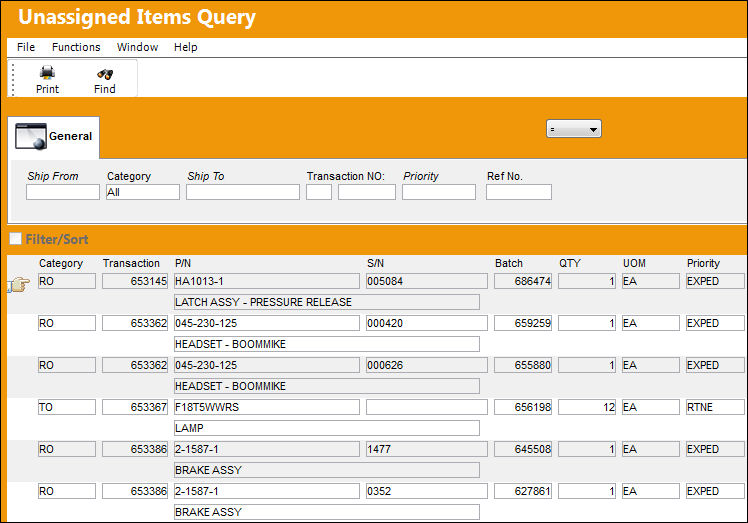Click the Ship To input field
The height and width of the screenshot is (523, 748).
point(243,192)
